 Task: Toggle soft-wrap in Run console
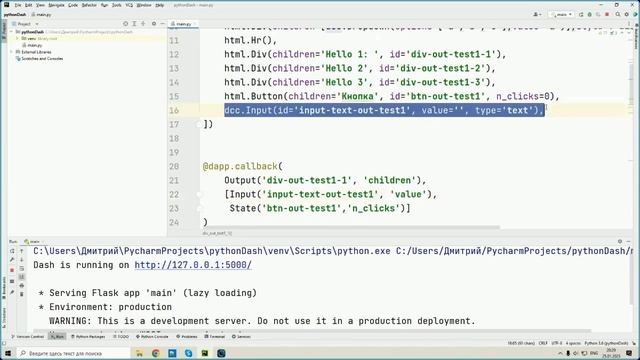coord(22,269)
